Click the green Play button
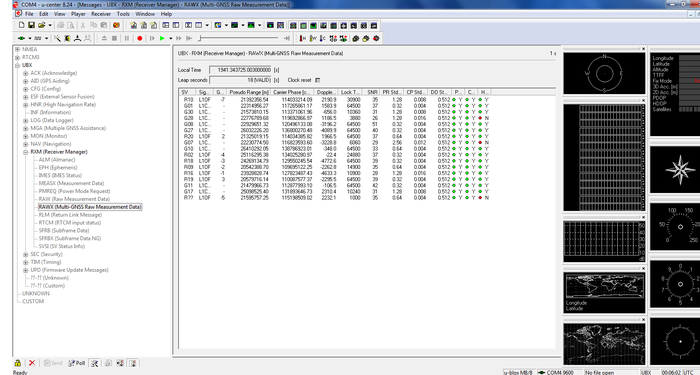The height and width of the screenshot is (375, 700). coord(162,39)
